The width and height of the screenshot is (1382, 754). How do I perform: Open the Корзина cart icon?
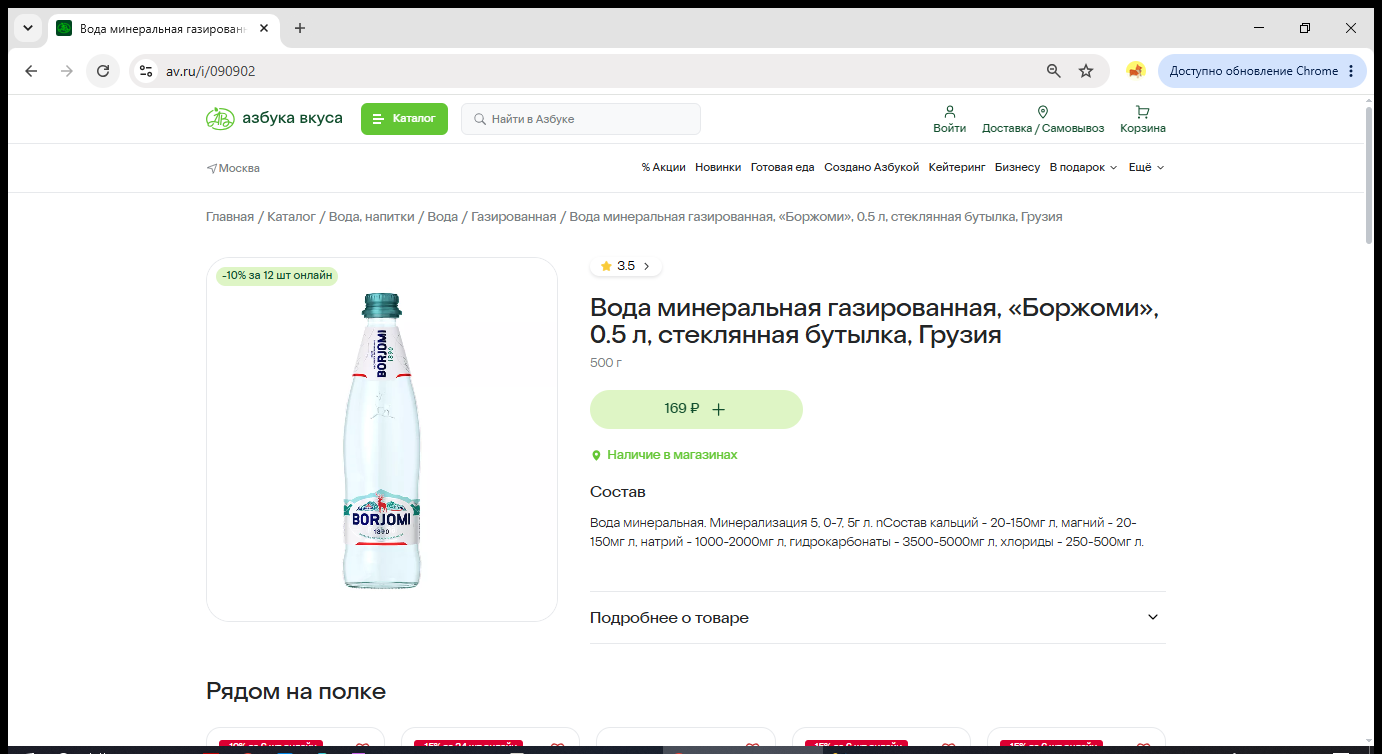[x=1143, y=112]
